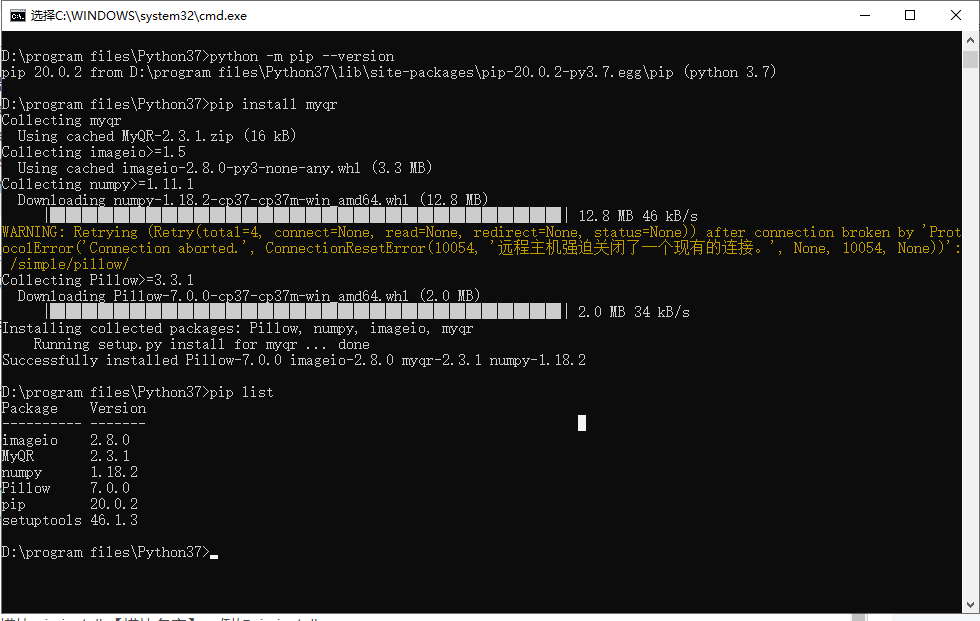Click the 'Version' column header
The width and height of the screenshot is (980, 621).
[118, 409]
